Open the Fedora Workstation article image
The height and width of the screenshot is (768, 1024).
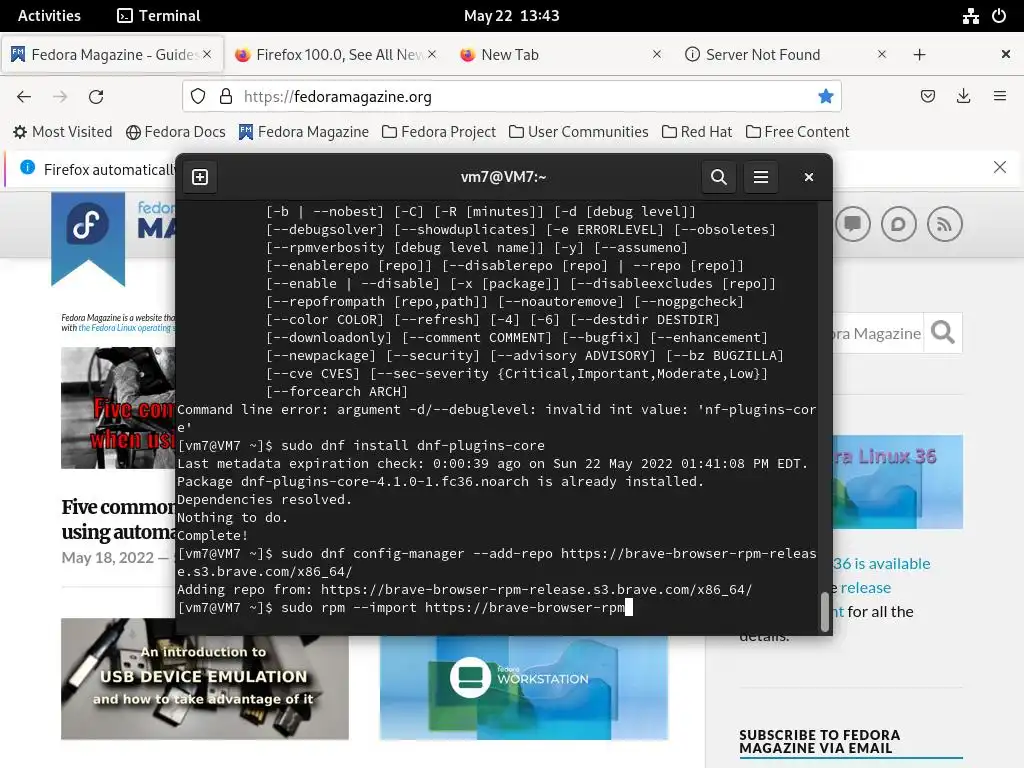(x=524, y=687)
